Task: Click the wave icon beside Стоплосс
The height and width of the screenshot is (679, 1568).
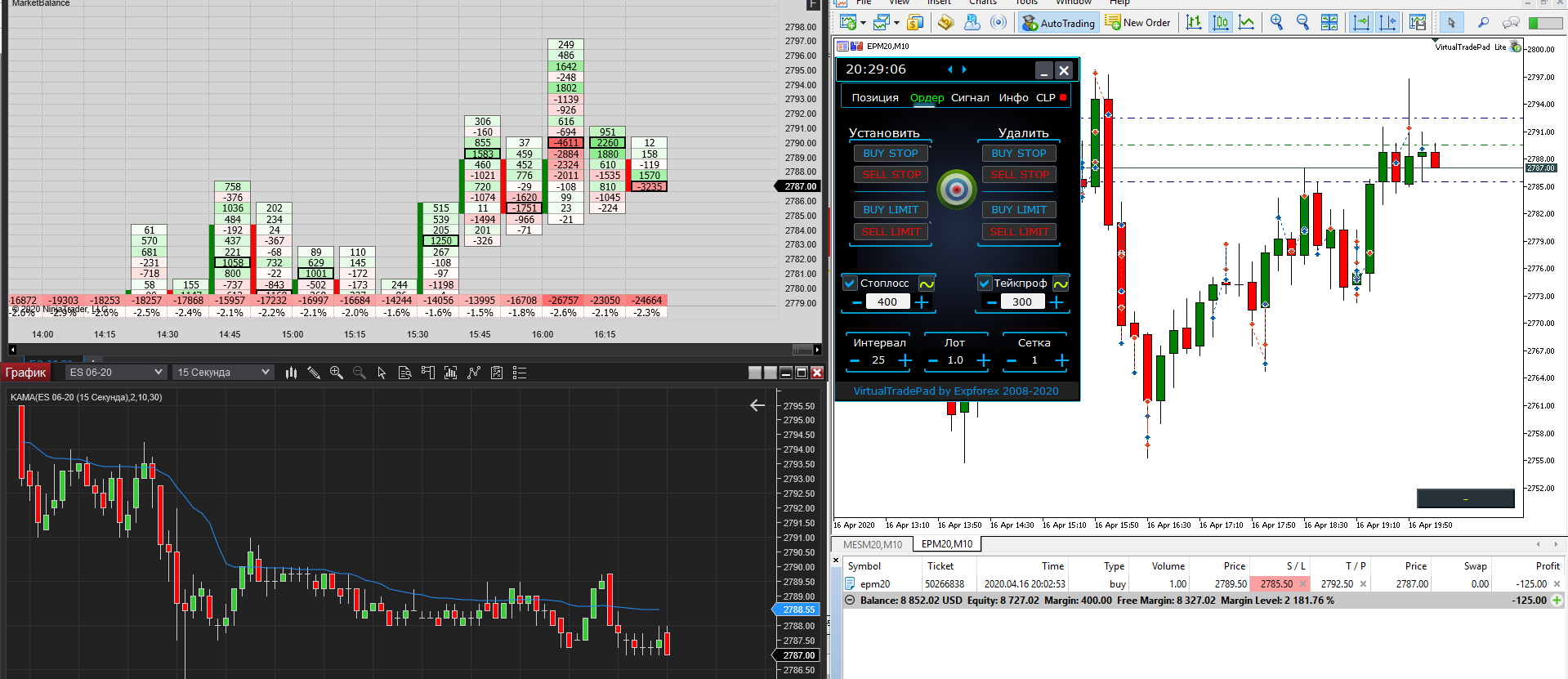Action: coord(927,284)
